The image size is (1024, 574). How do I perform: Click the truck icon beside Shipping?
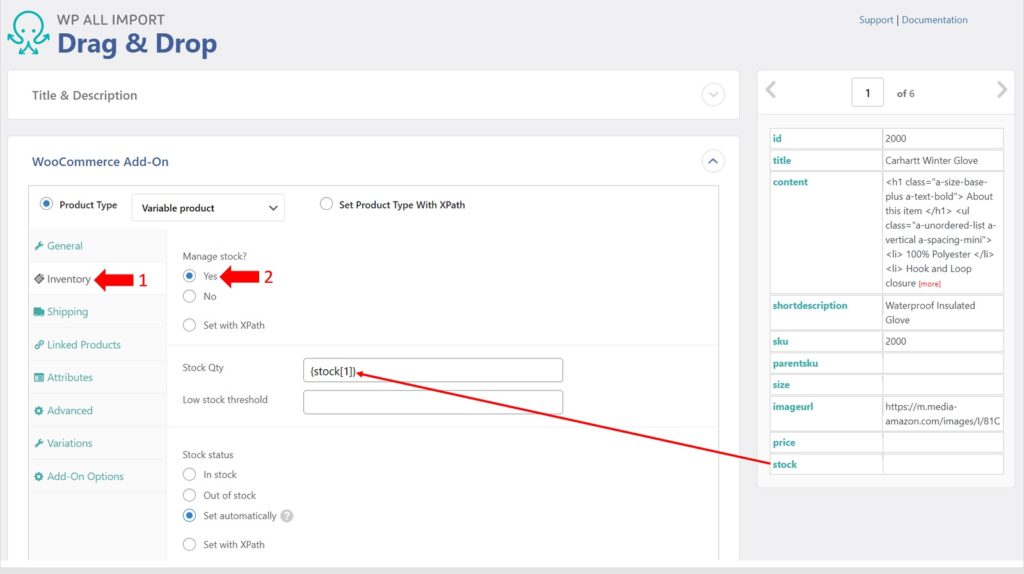[39, 311]
